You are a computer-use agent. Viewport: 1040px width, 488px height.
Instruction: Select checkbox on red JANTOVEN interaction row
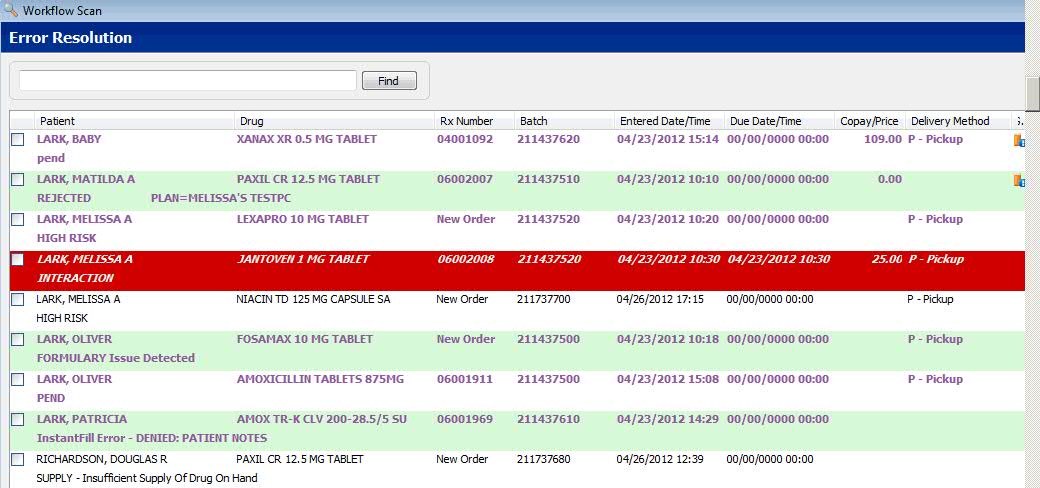point(18,260)
